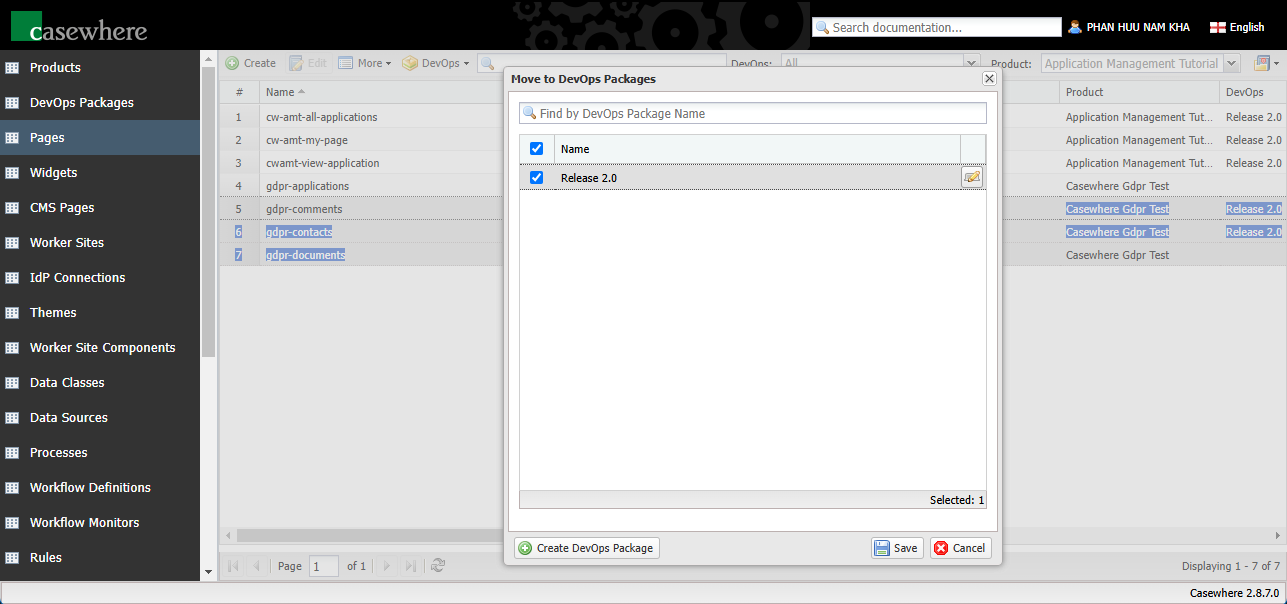The width and height of the screenshot is (1287, 604).
Task: Click the Casewhere logo
Action: [79, 26]
